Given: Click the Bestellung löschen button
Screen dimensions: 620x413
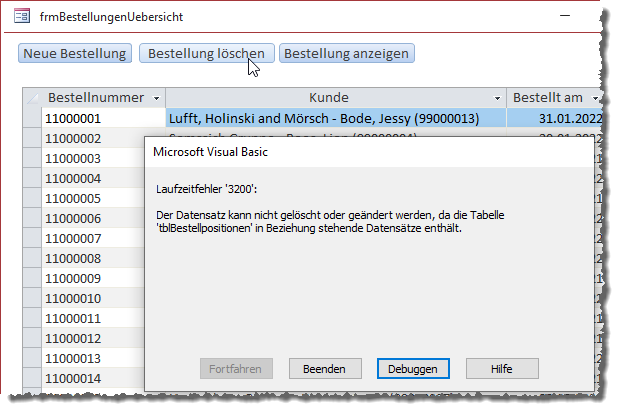Looking at the screenshot, I should [x=206, y=53].
